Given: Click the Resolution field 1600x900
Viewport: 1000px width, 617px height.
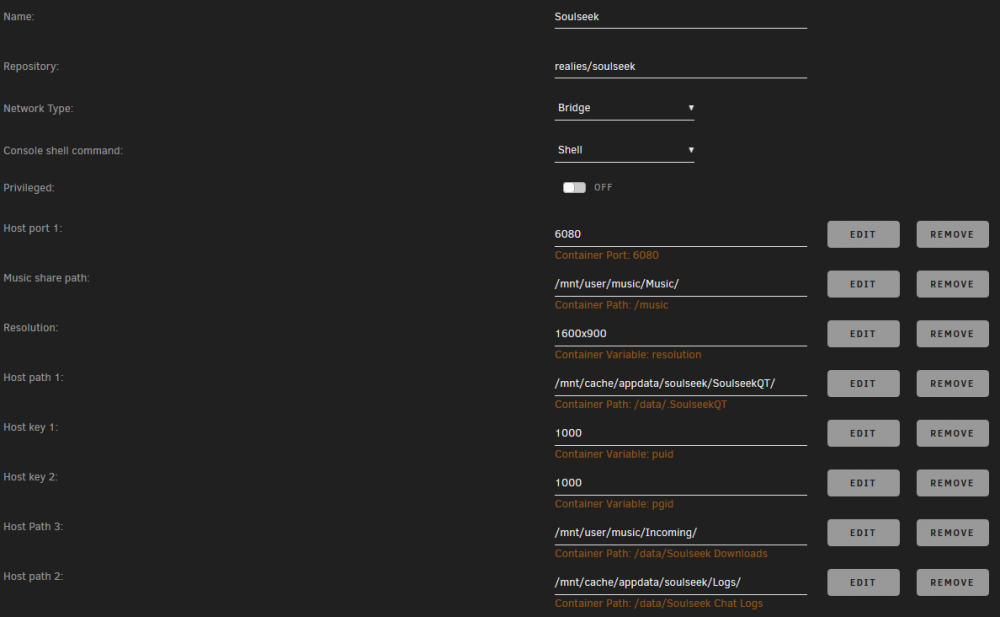Looking at the screenshot, I should pos(680,334).
